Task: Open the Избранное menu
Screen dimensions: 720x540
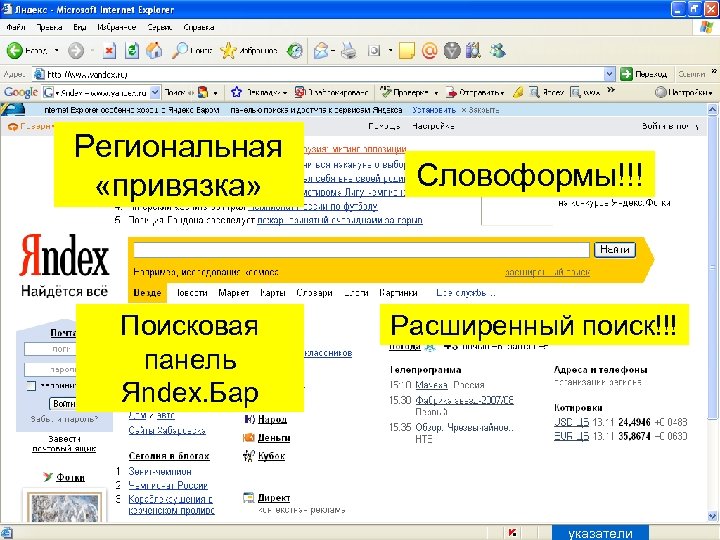Action: coord(117,27)
